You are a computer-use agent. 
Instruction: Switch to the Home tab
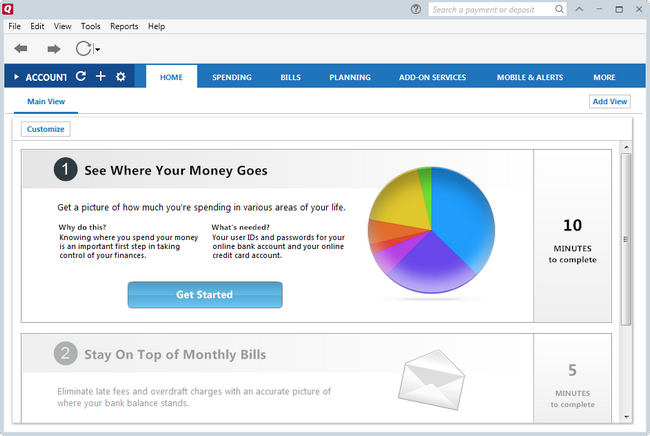tap(171, 77)
